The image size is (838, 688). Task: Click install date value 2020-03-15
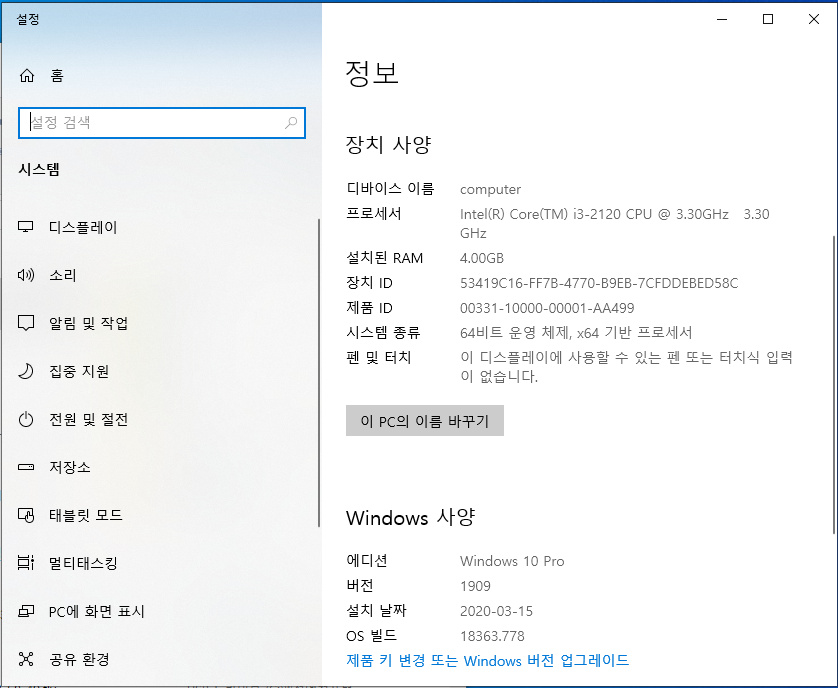click(x=496, y=611)
